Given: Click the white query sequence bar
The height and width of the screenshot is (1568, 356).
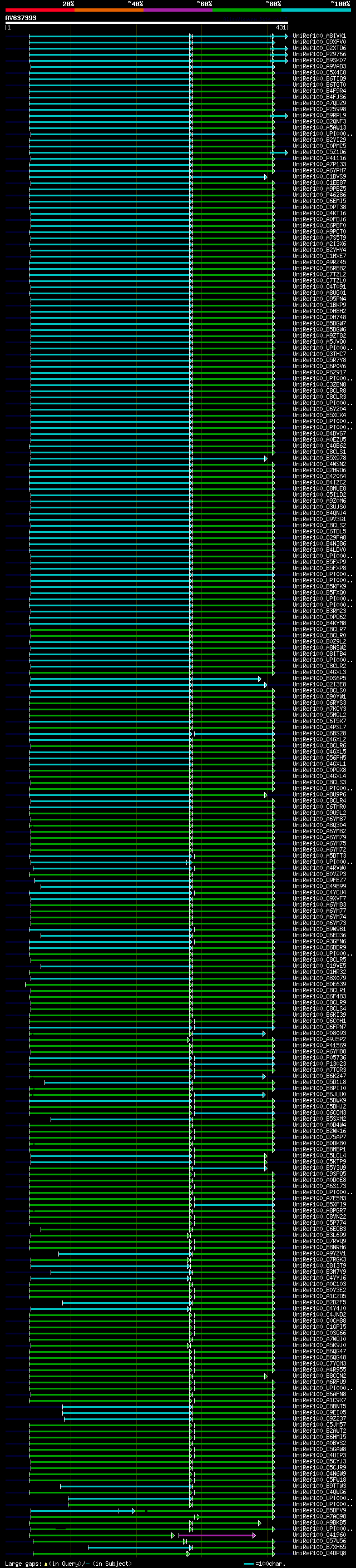Looking at the screenshot, I should 147,22.
